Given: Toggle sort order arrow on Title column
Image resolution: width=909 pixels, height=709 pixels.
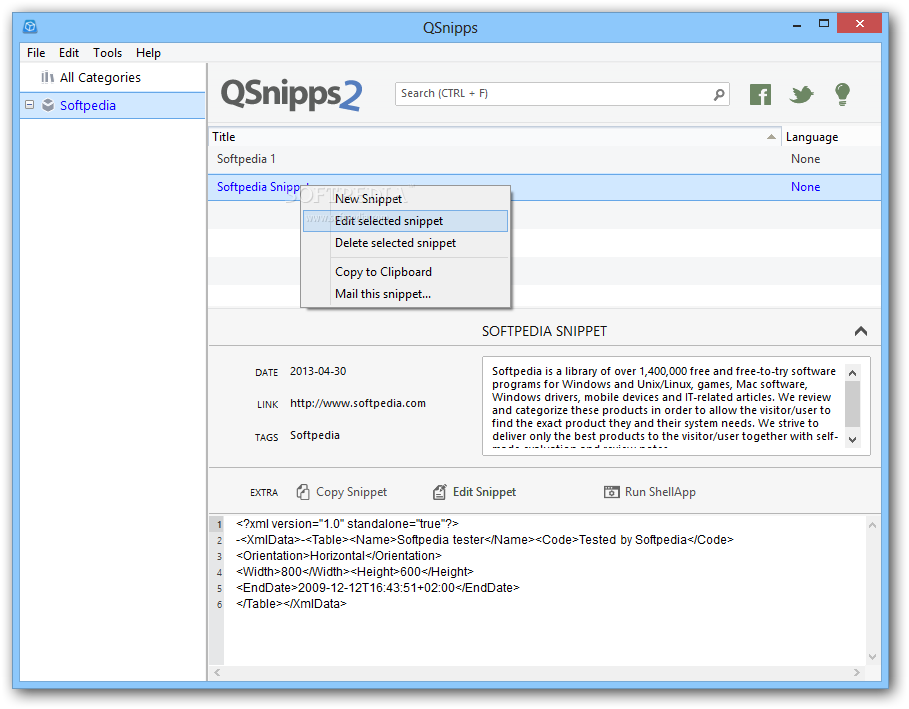Looking at the screenshot, I should (770, 137).
